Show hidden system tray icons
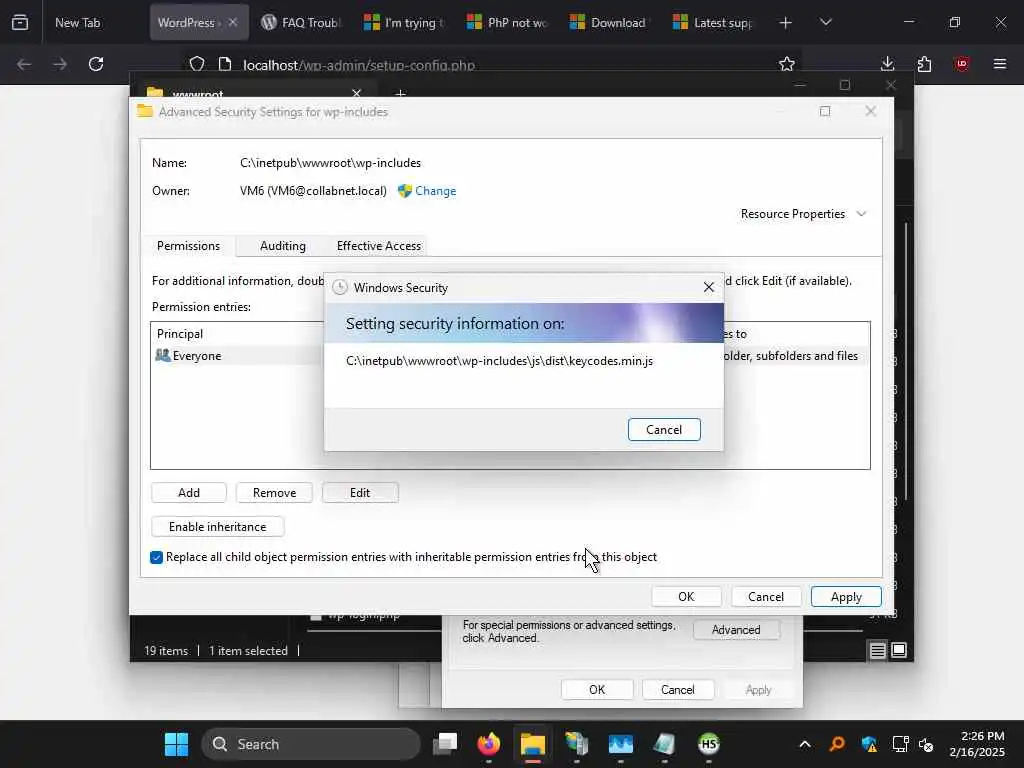Viewport: 1024px width, 768px height. click(805, 744)
